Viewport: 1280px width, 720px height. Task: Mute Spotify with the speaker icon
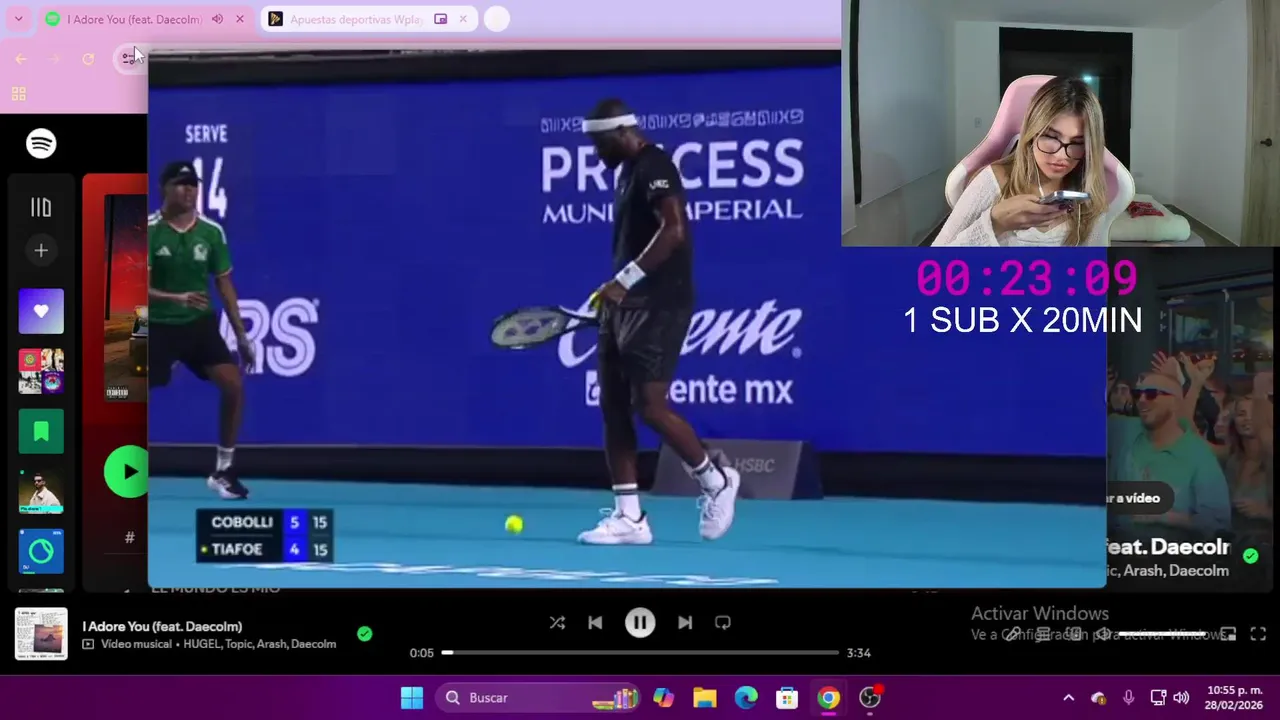[x=1102, y=634]
